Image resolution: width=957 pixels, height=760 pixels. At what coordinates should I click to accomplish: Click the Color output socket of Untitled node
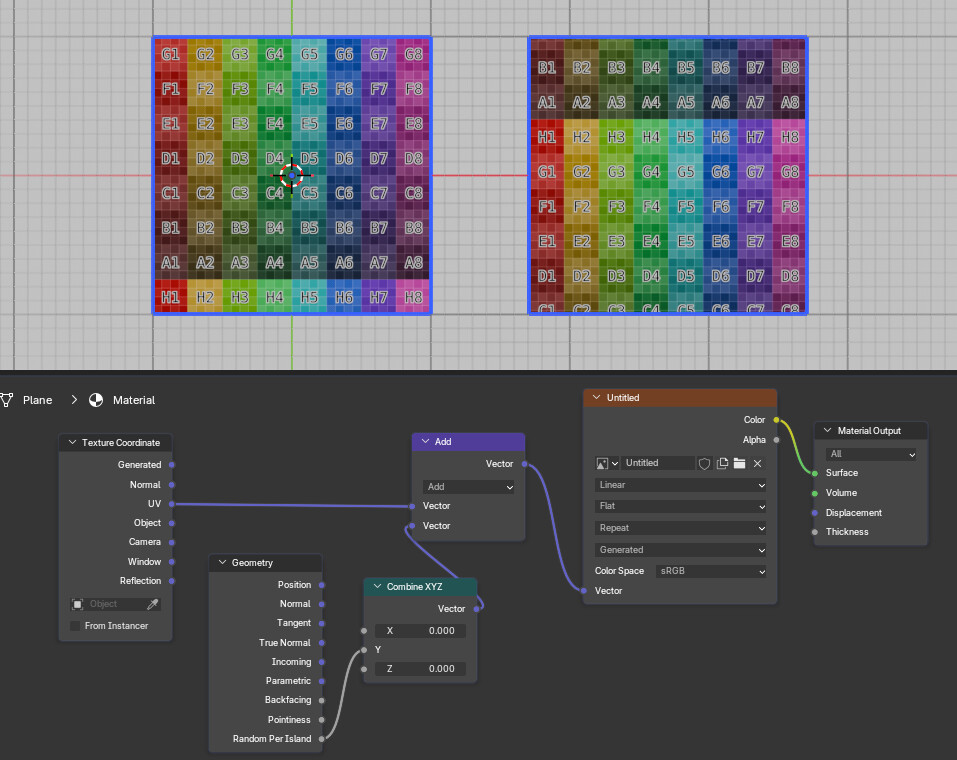click(x=776, y=420)
